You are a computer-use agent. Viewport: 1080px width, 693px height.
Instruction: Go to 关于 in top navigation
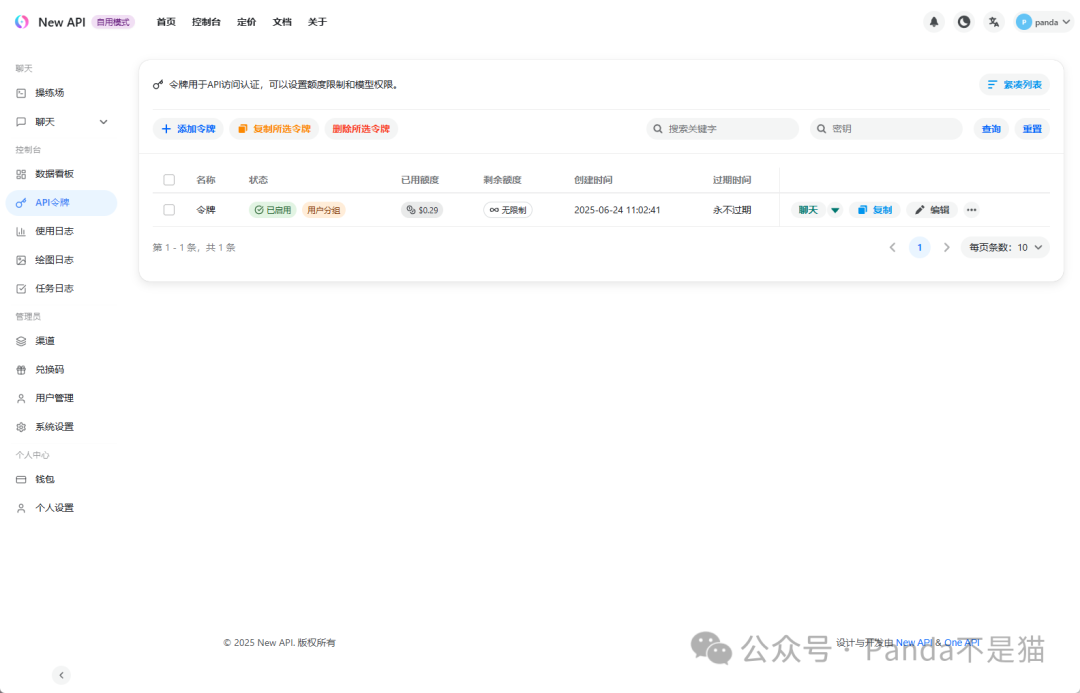click(318, 22)
